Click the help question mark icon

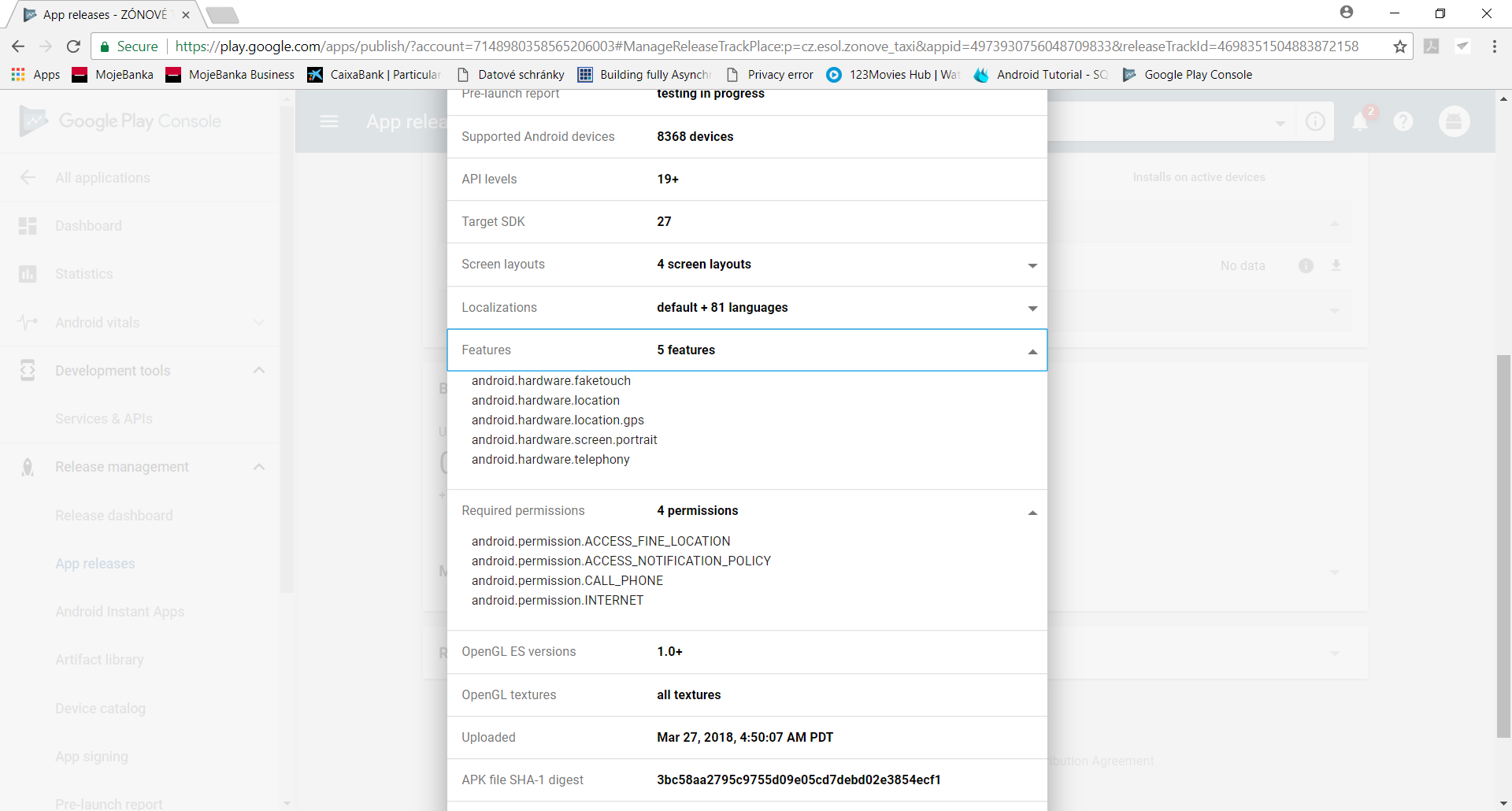pyautogui.click(x=1403, y=121)
